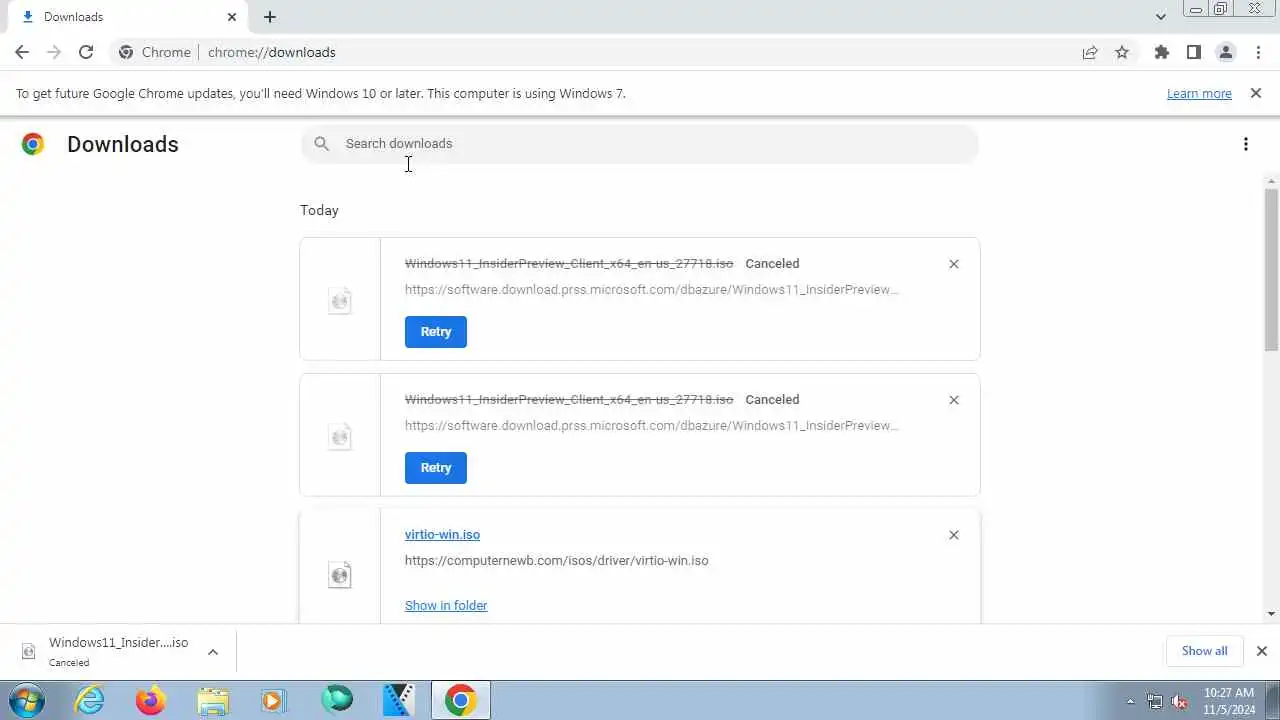Remove second canceled Windows11 download from list
1280x720 pixels.
[x=953, y=400]
